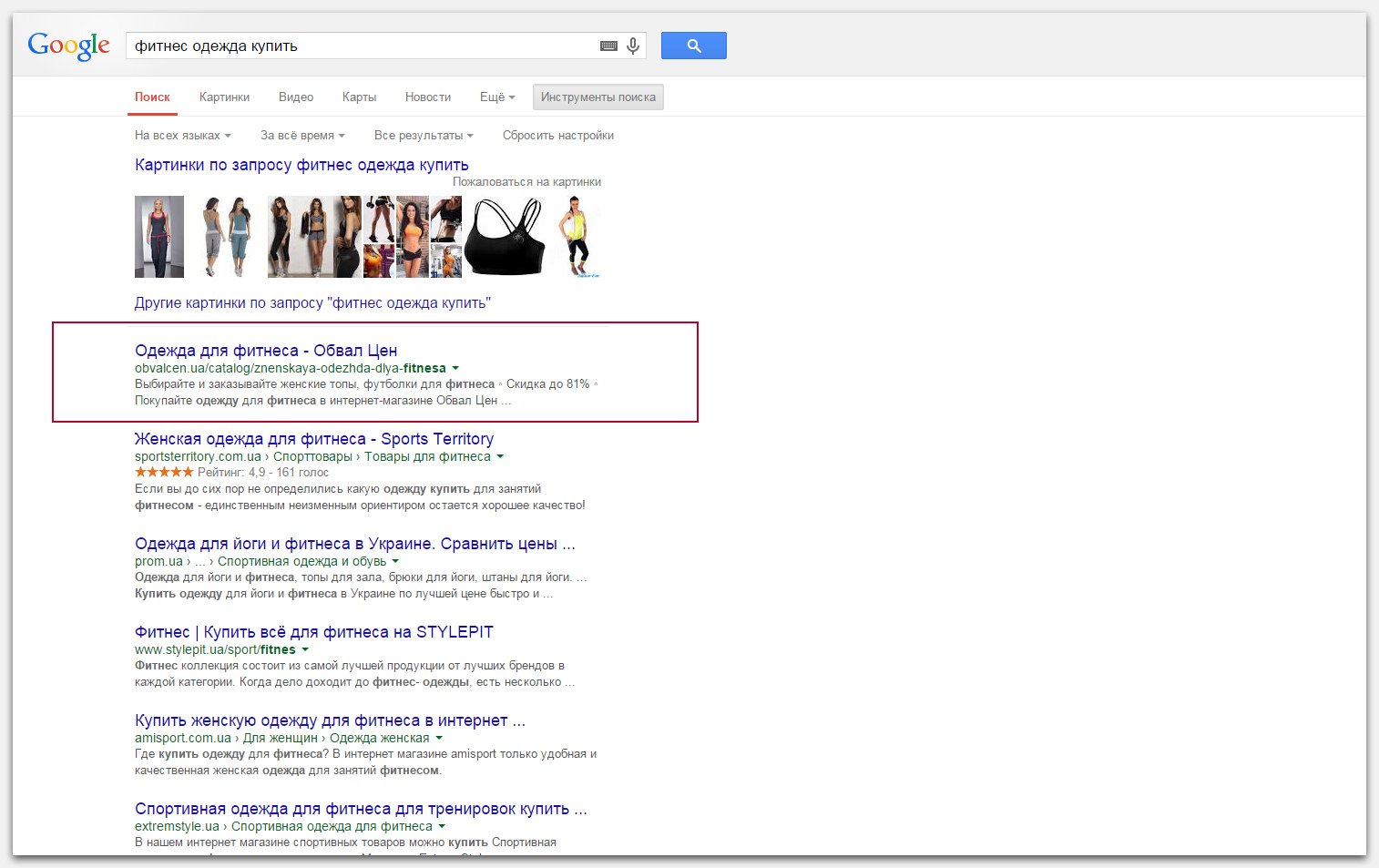
Task: Expand the Ещё menu
Action: (x=497, y=97)
